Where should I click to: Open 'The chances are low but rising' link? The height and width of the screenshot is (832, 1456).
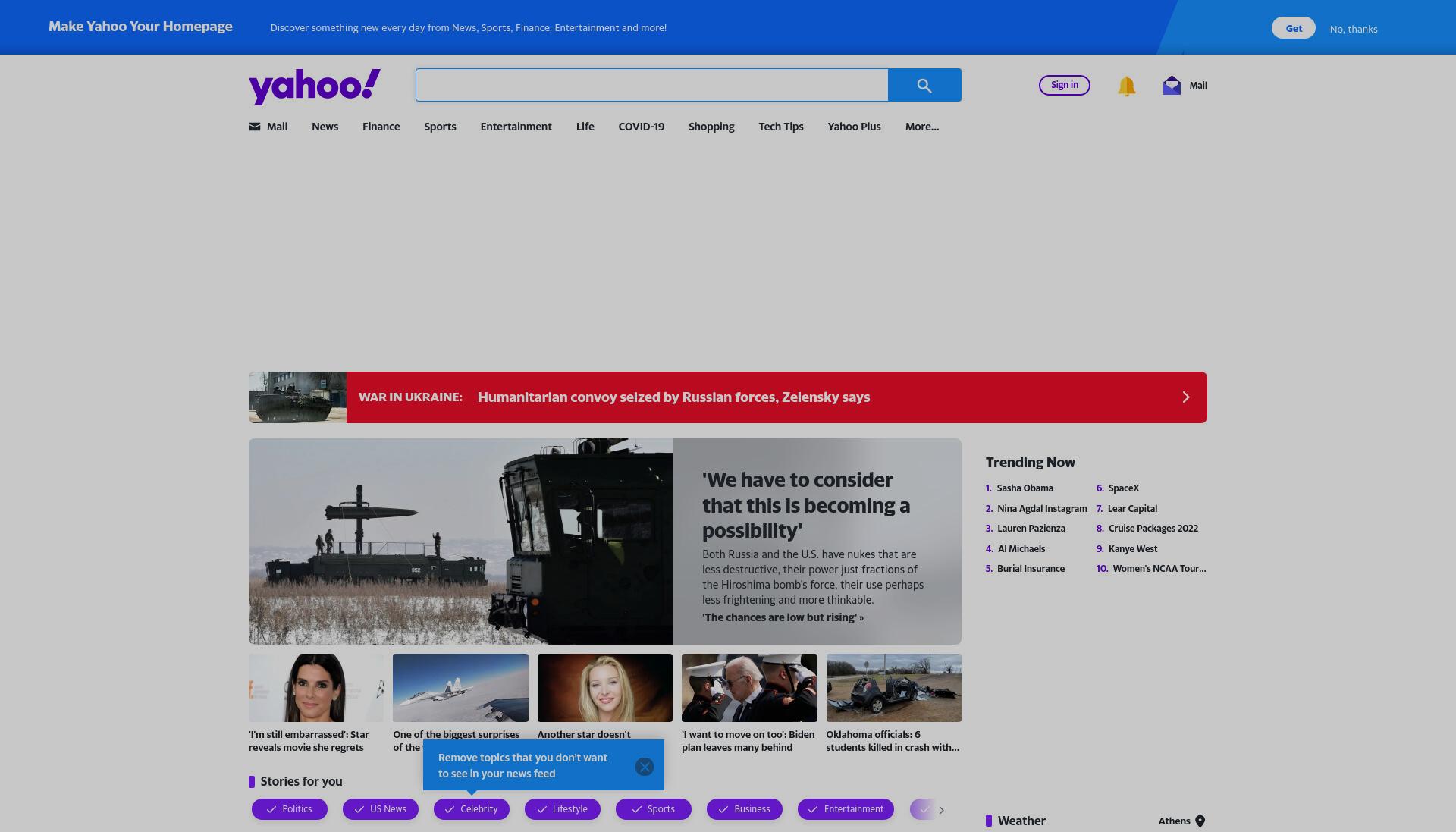783,617
